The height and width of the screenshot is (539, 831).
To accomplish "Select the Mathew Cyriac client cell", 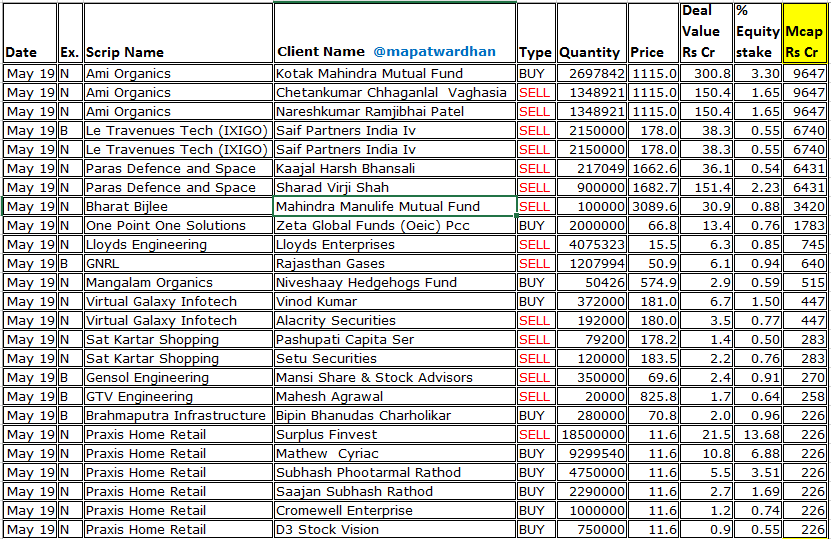I will [395, 454].
